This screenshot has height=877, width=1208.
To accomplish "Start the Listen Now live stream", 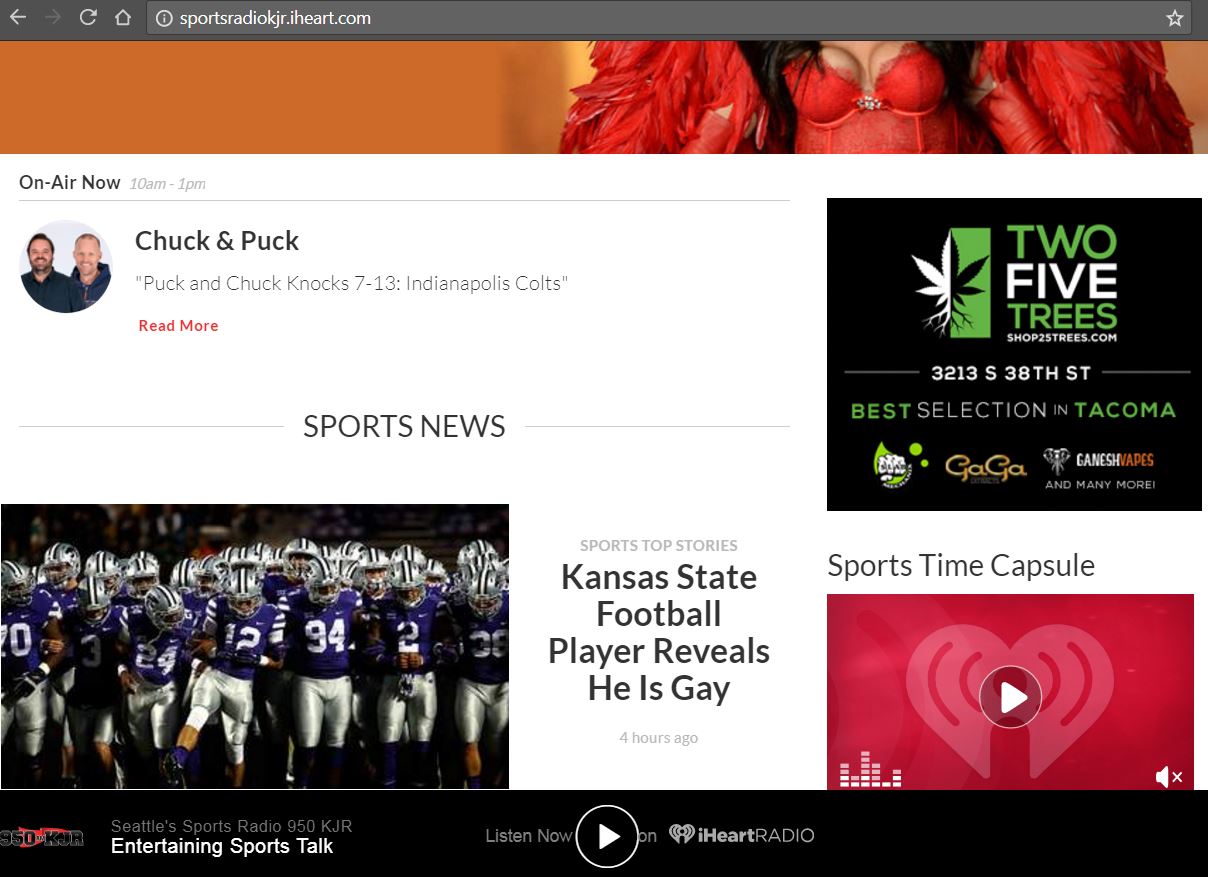I will (607, 836).
